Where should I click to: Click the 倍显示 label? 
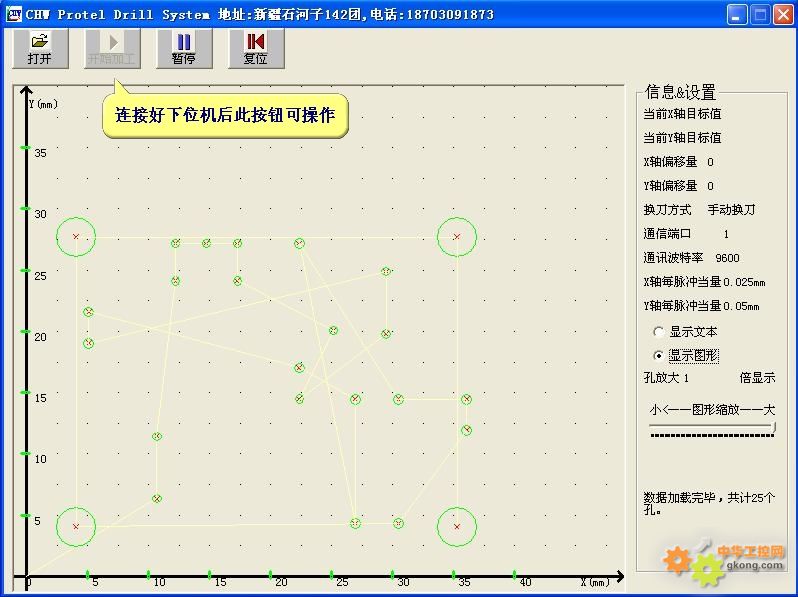(757, 378)
